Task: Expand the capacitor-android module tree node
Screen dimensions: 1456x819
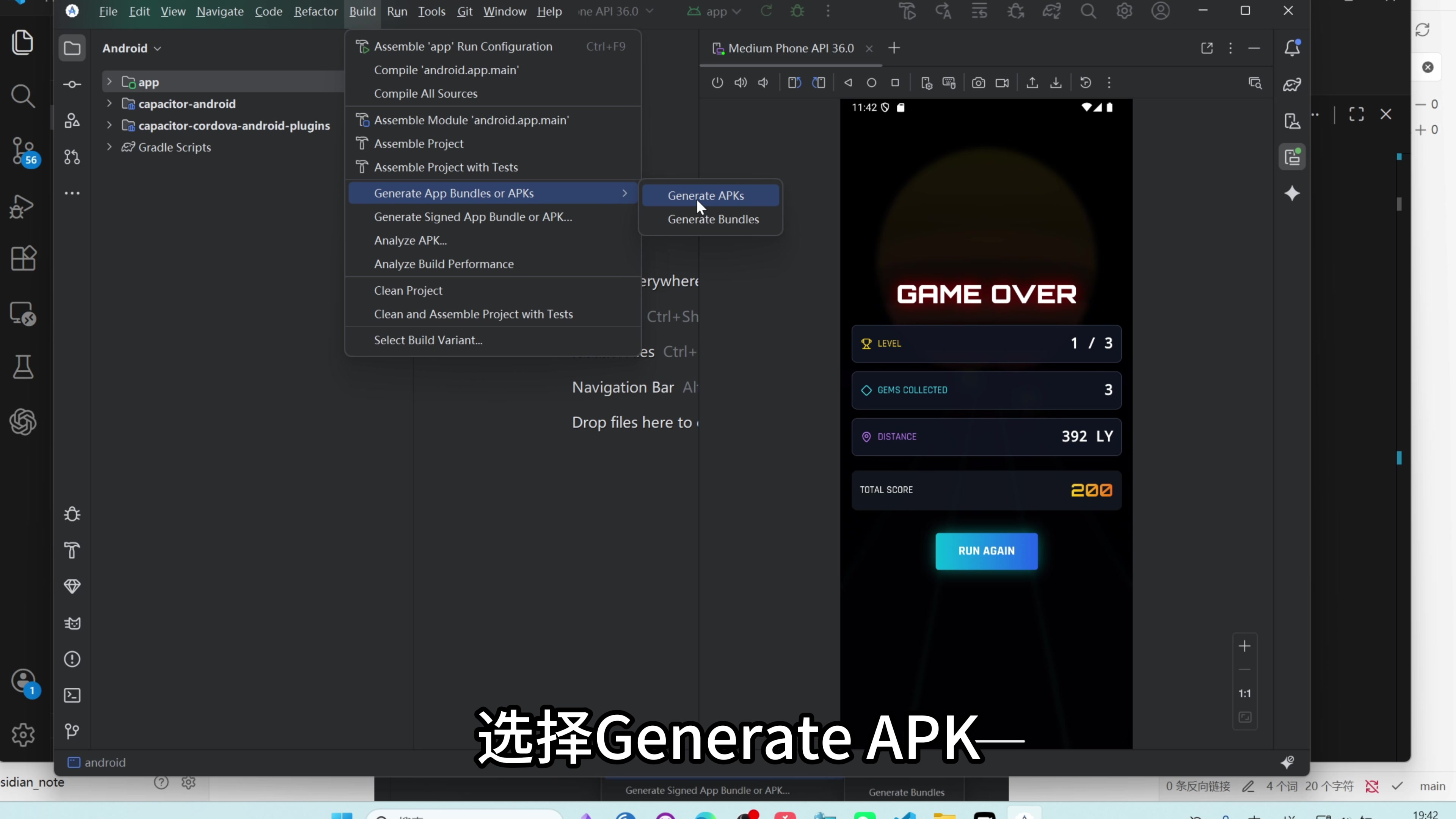Action: pyautogui.click(x=109, y=104)
